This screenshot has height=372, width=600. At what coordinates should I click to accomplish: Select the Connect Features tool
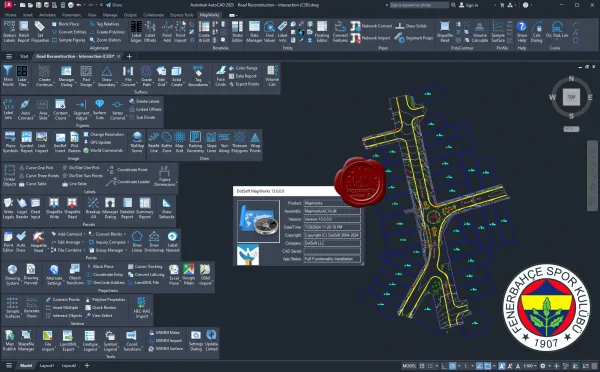coord(340,31)
